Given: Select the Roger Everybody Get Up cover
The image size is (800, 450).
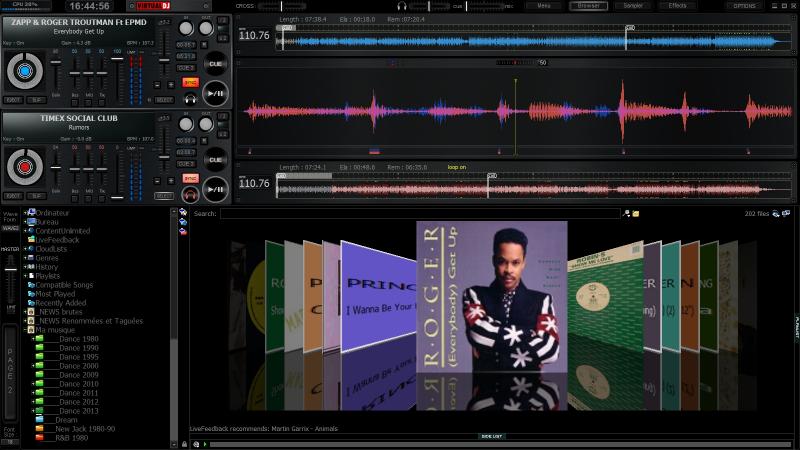Looking at the screenshot, I should [492, 296].
